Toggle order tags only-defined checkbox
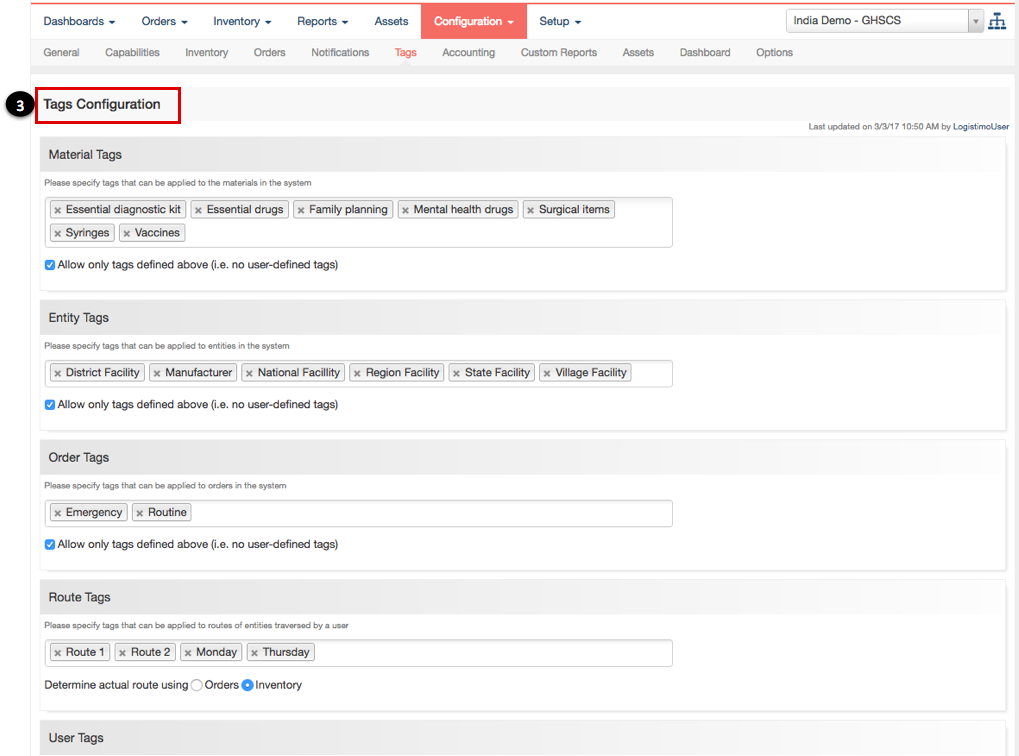This screenshot has width=1019, height=756. coord(50,544)
